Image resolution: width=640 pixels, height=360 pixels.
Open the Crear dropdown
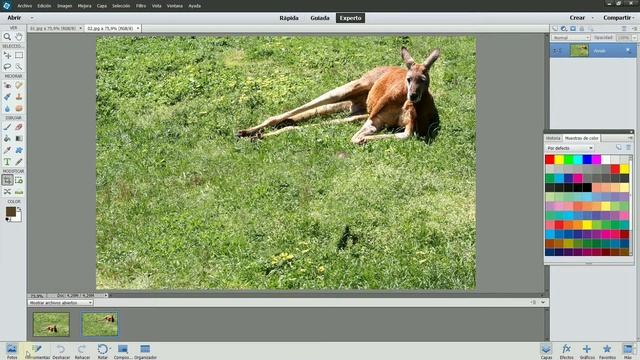point(581,18)
